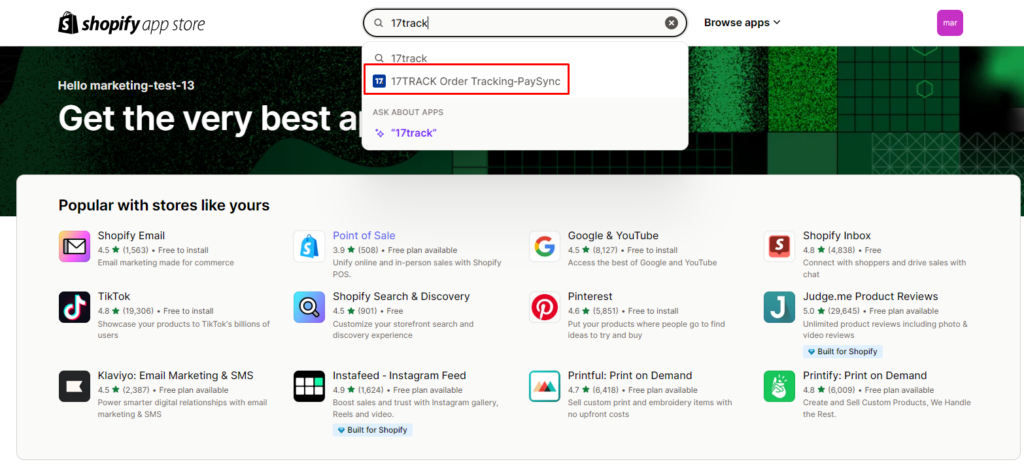This screenshot has width=1024, height=466.
Task: Open Printful: Print on Demand link
Action: pos(630,375)
